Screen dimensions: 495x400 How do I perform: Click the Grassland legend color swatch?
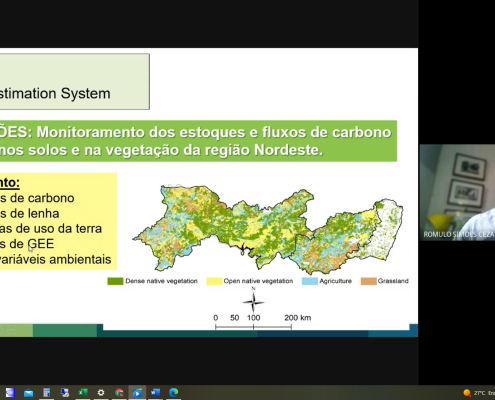[368, 281]
